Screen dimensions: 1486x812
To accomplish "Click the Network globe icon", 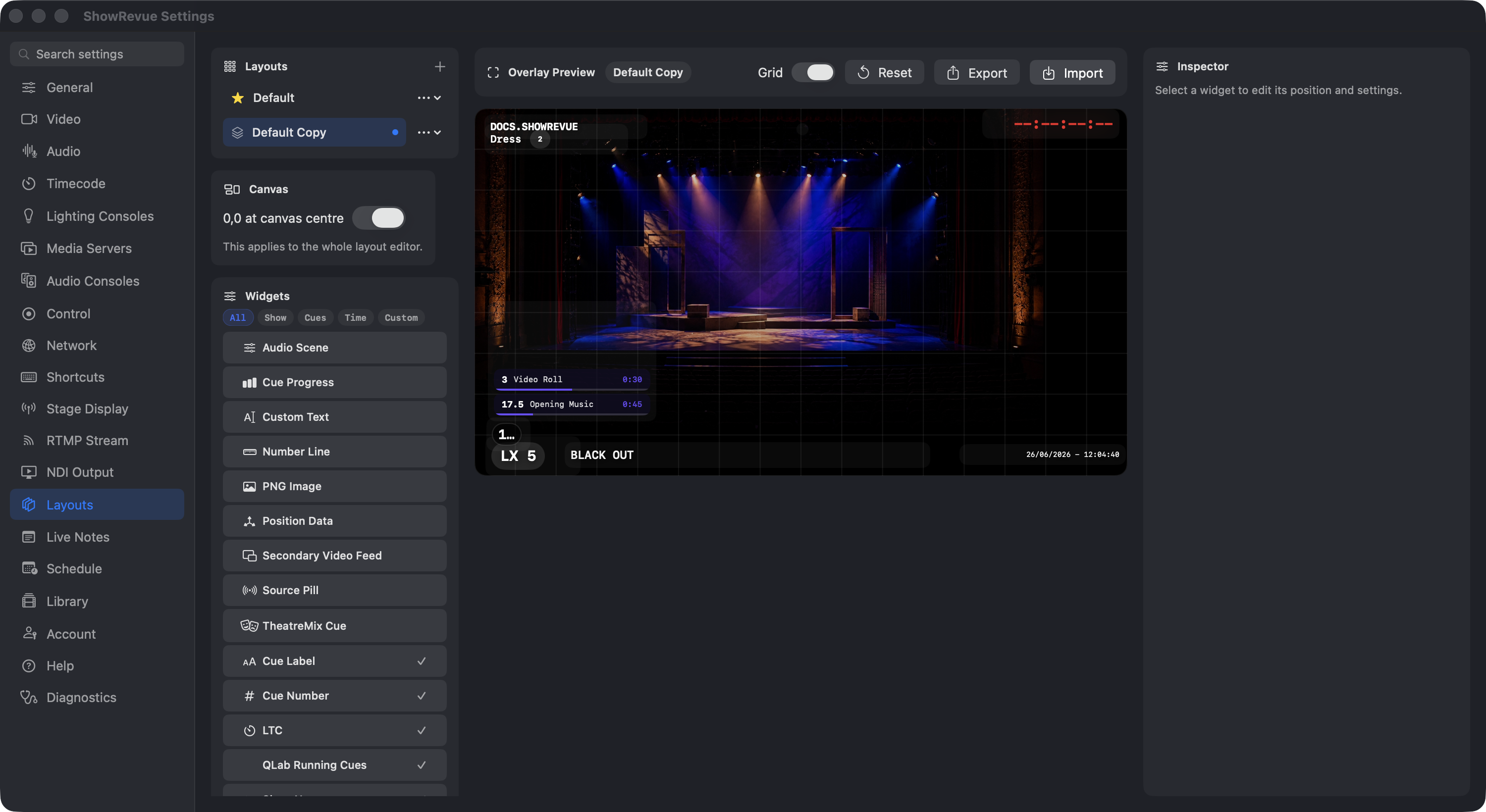I will tap(28, 346).
